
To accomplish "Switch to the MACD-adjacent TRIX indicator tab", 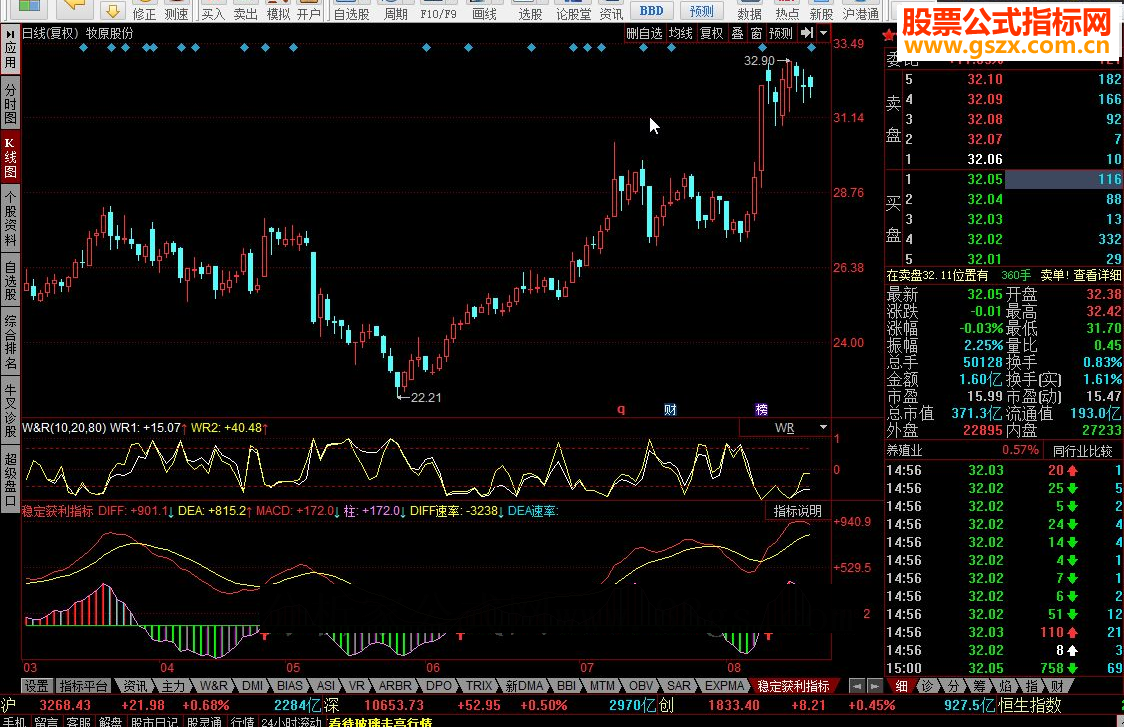I will click(479, 686).
